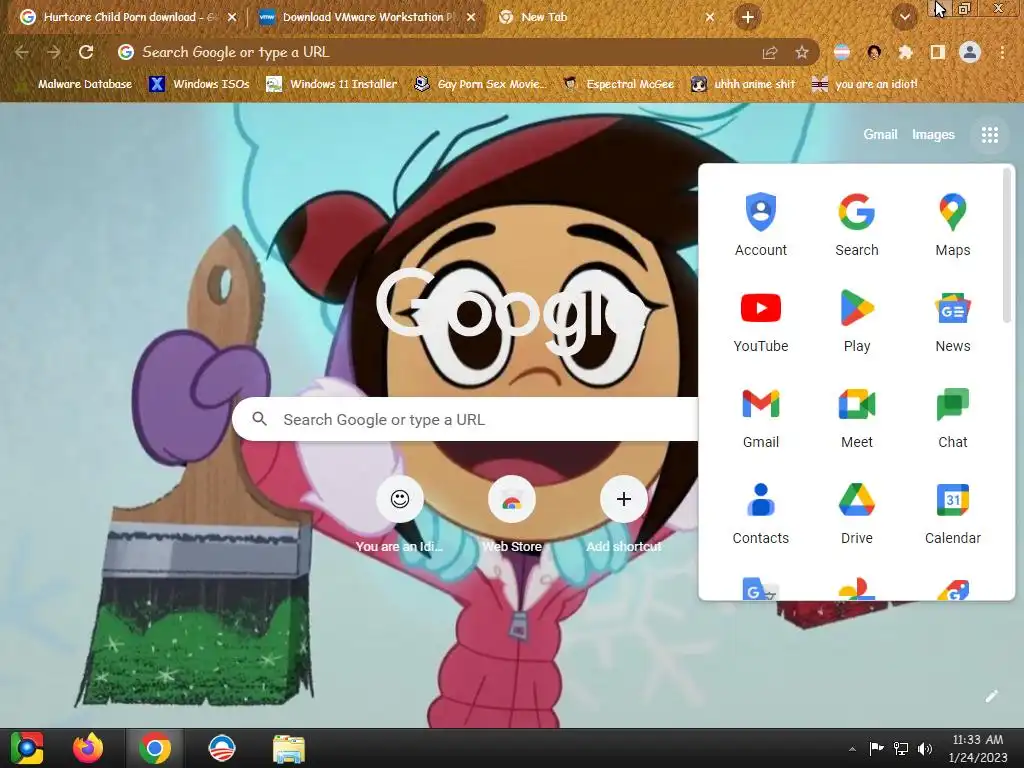
Task: Open the Start menu on the taskbar
Action: [x=27, y=748]
